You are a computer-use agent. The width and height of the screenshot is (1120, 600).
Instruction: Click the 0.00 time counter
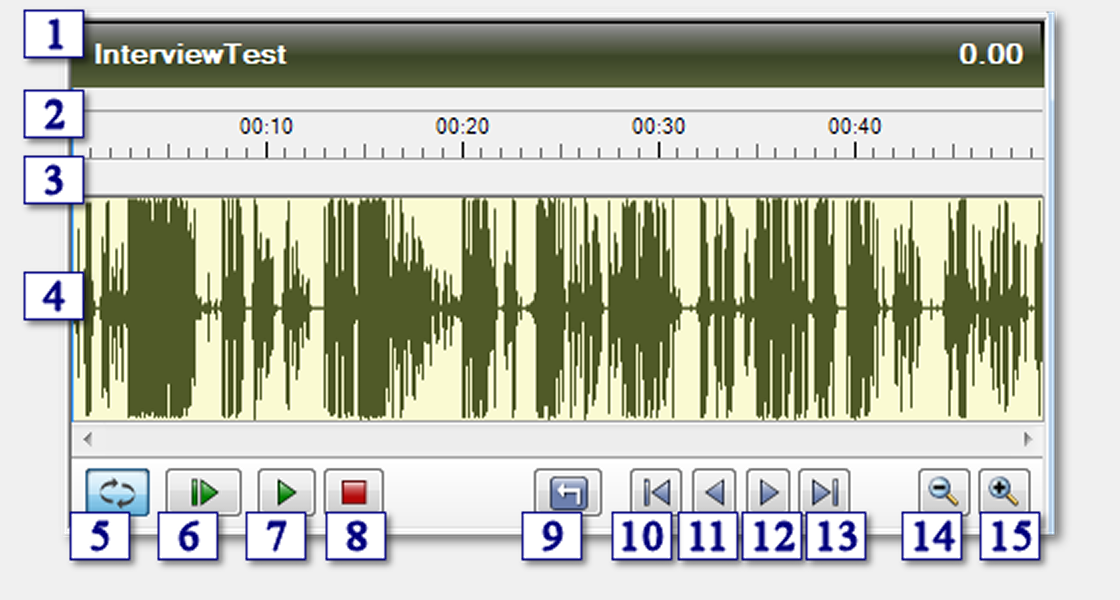pyautogui.click(x=992, y=55)
